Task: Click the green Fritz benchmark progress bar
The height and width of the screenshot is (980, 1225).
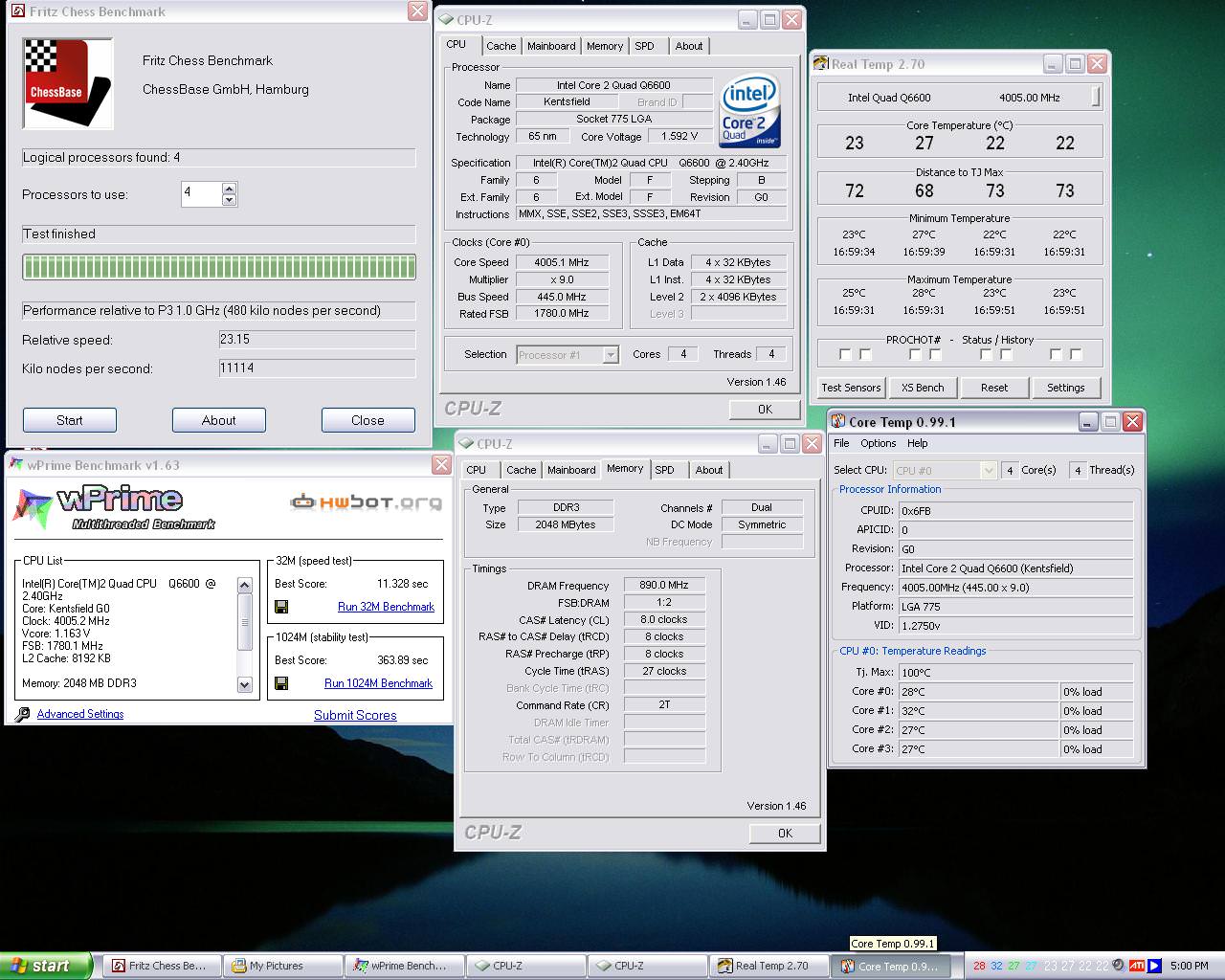Action: pos(219,267)
